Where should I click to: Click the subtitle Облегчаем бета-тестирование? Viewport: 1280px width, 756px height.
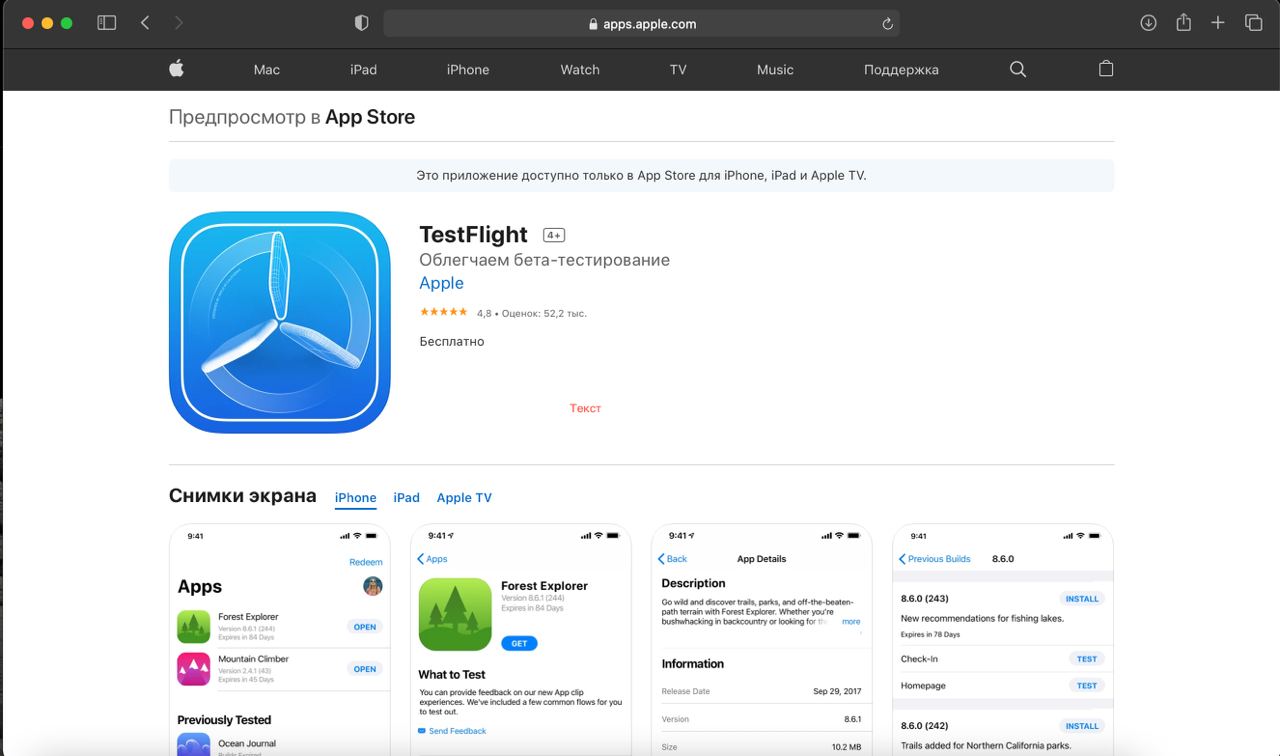point(544,260)
